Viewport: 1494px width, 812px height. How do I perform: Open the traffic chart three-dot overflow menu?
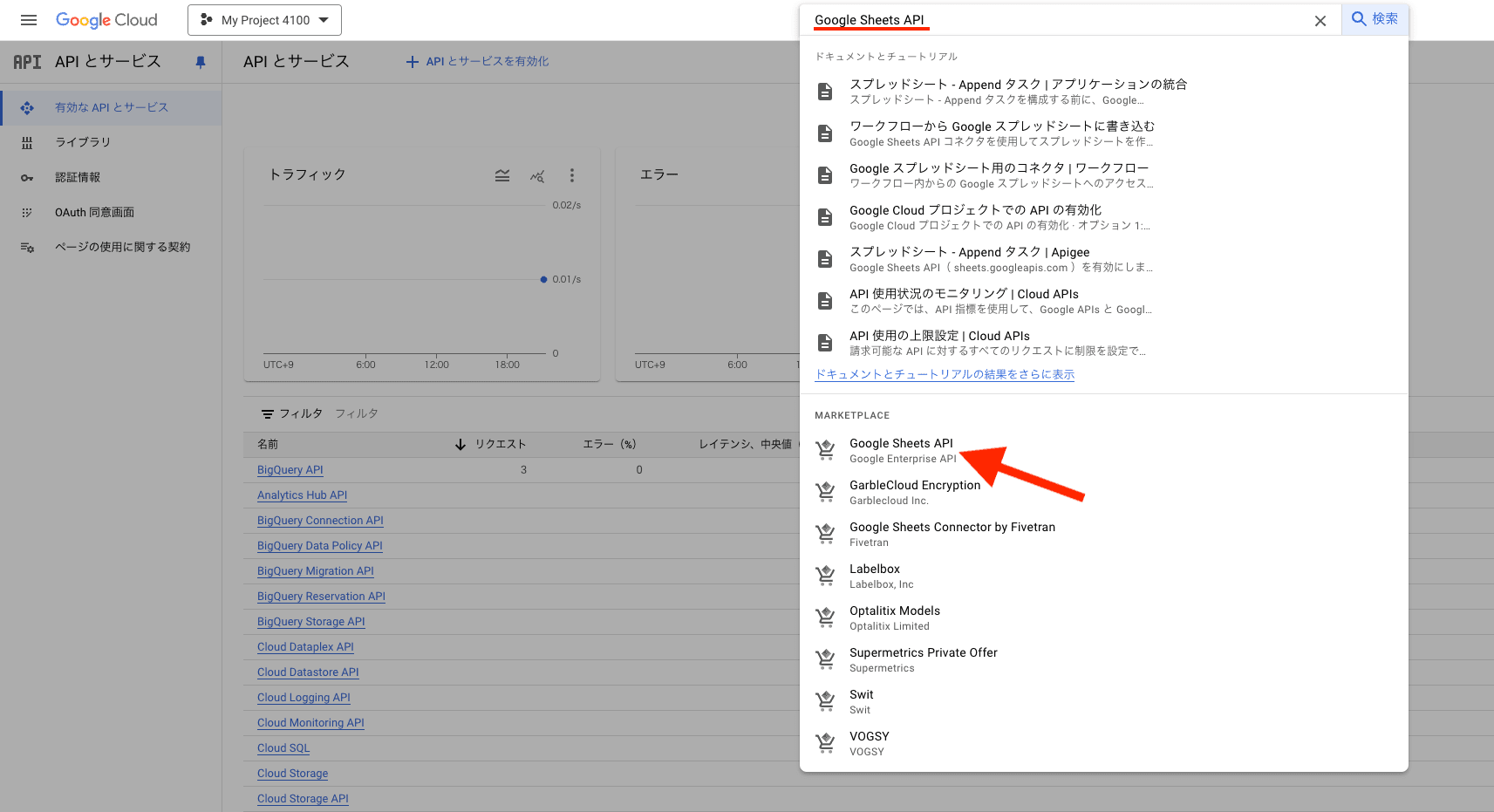point(572,175)
